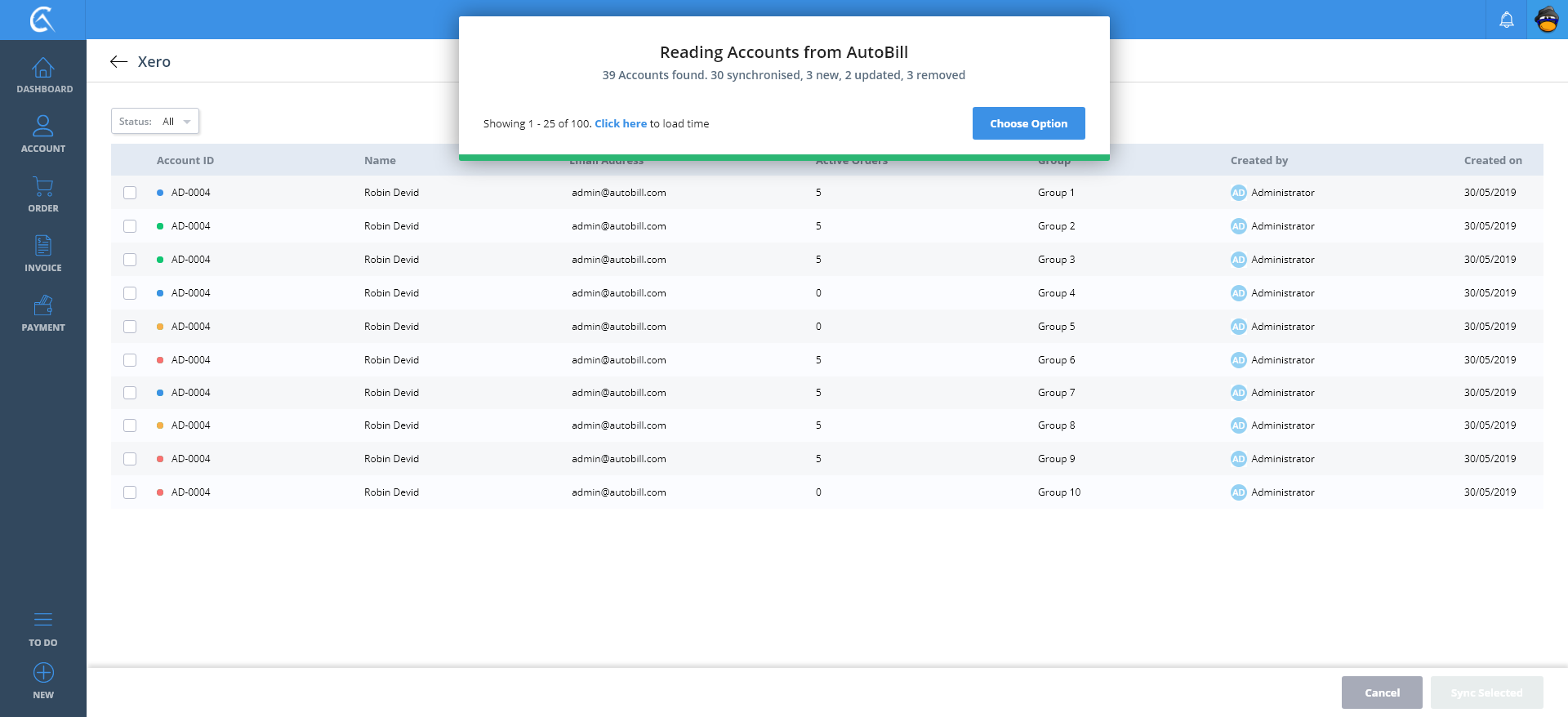The image size is (1568, 717).
Task: Click the New plus icon
Action: (x=43, y=673)
